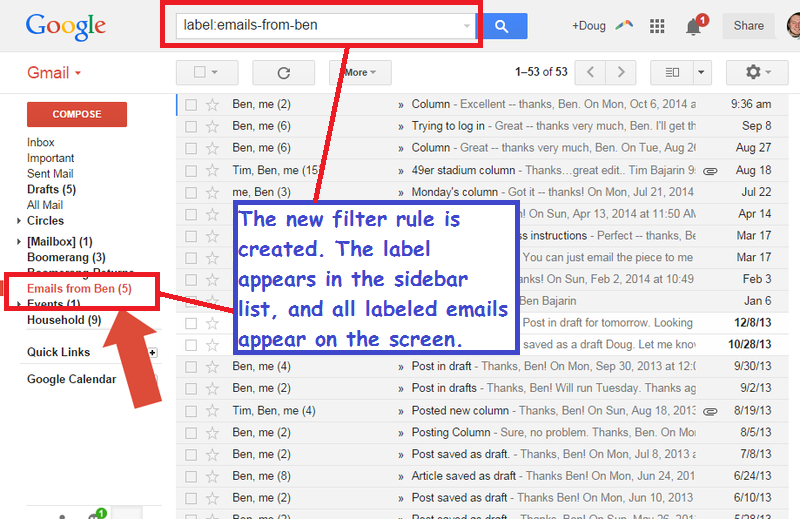Check the Article saved as draft box
800x519 pixels.
191,477
